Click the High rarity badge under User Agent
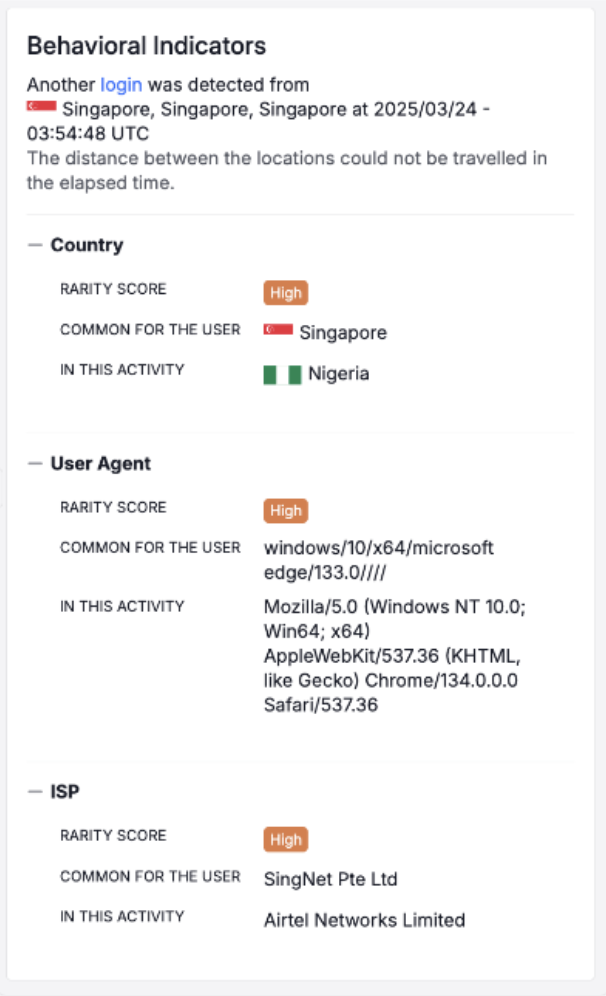 [285, 510]
